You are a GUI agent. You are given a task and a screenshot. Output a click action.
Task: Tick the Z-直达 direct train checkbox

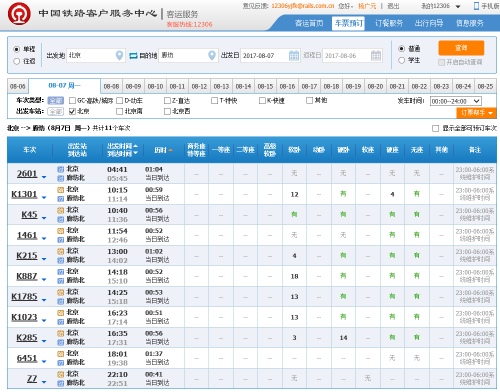tap(167, 100)
